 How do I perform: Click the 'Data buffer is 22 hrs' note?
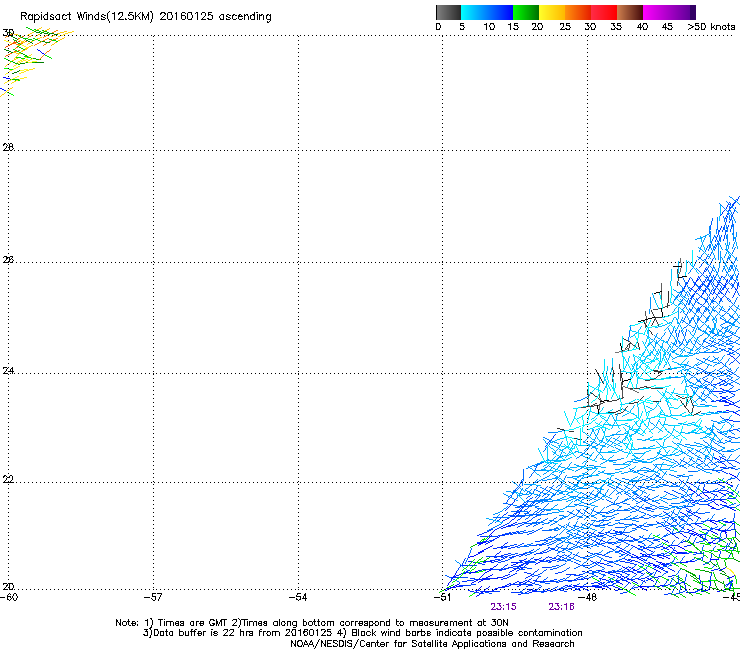[x=204, y=633]
